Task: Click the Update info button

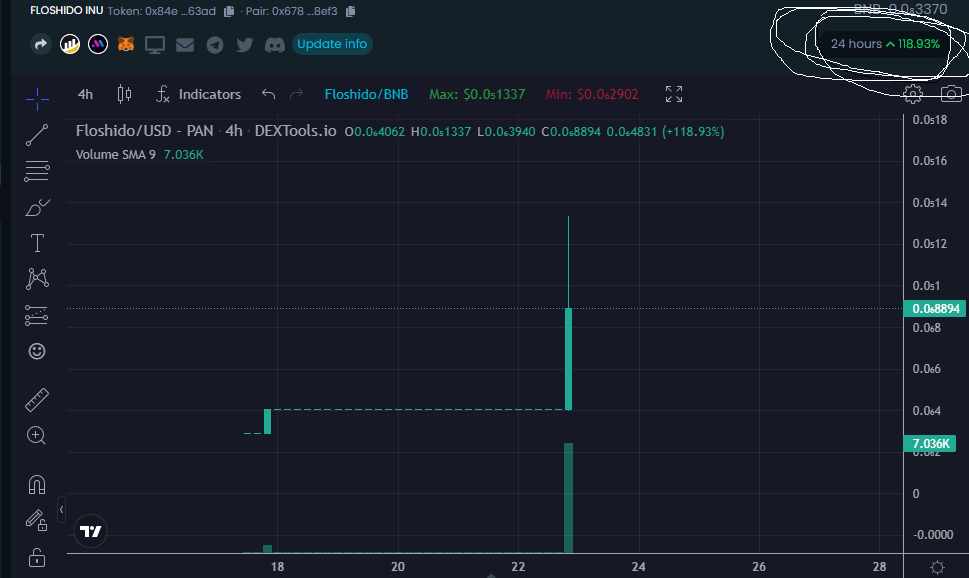Action: pyautogui.click(x=332, y=44)
